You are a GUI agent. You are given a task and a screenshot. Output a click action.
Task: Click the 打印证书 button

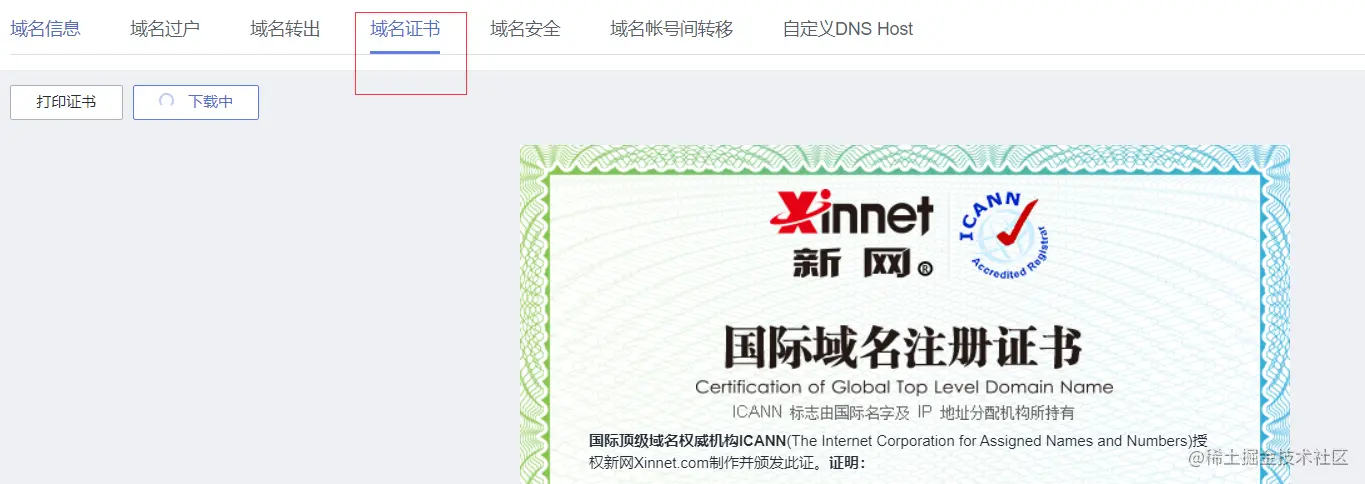[x=66, y=102]
